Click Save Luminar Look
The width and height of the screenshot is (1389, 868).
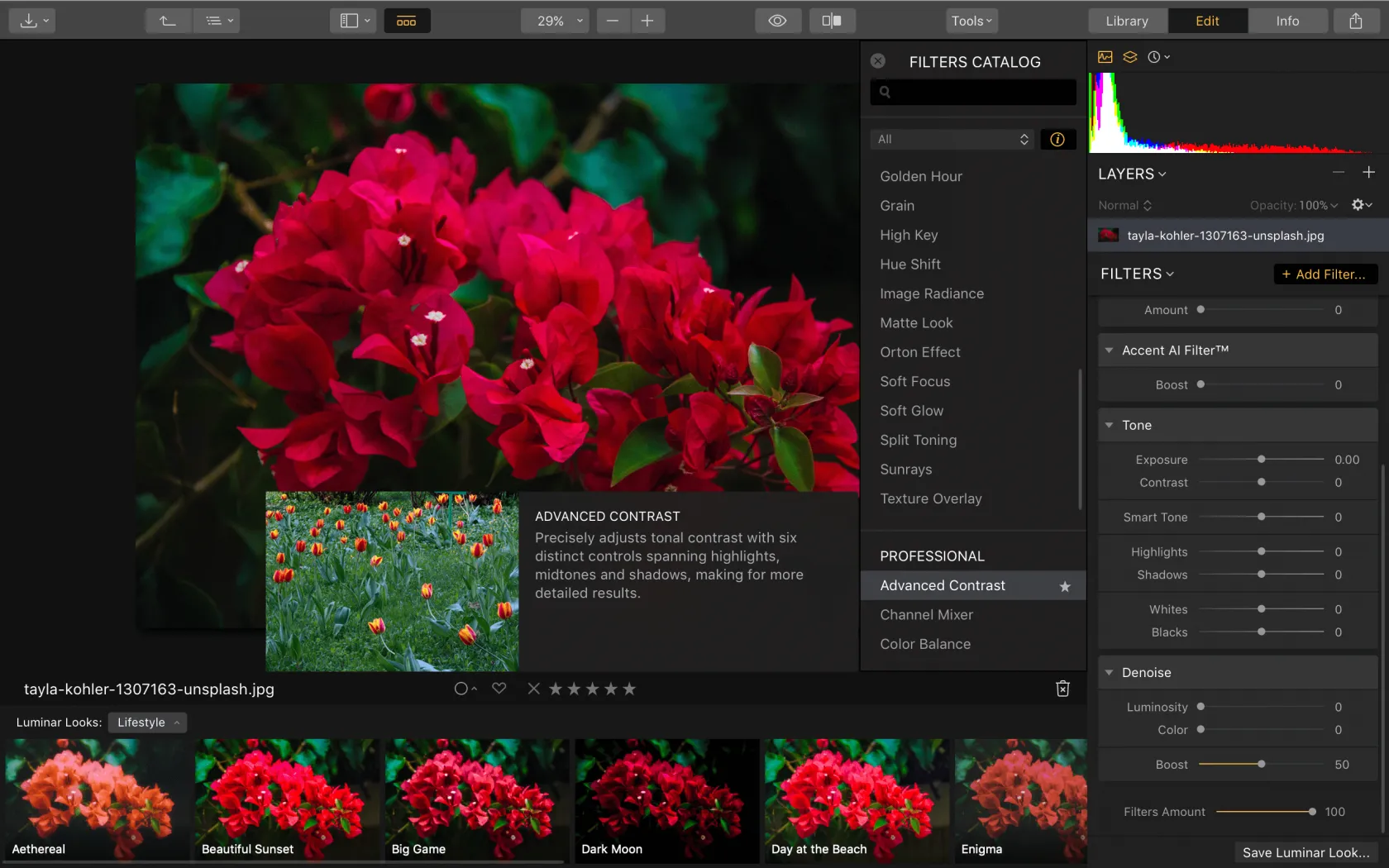point(1305,851)
